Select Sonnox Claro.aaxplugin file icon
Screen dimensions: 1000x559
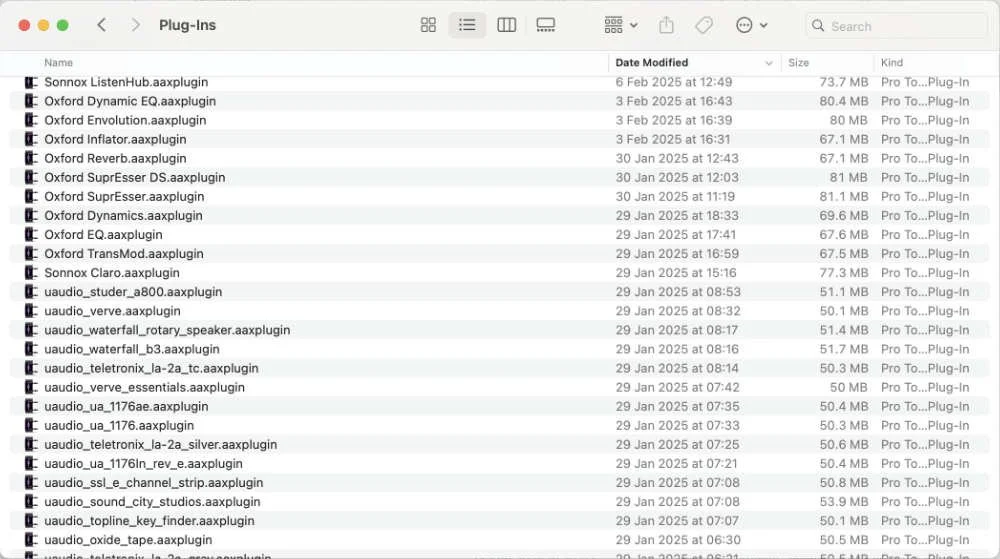(x=31, y=273)
